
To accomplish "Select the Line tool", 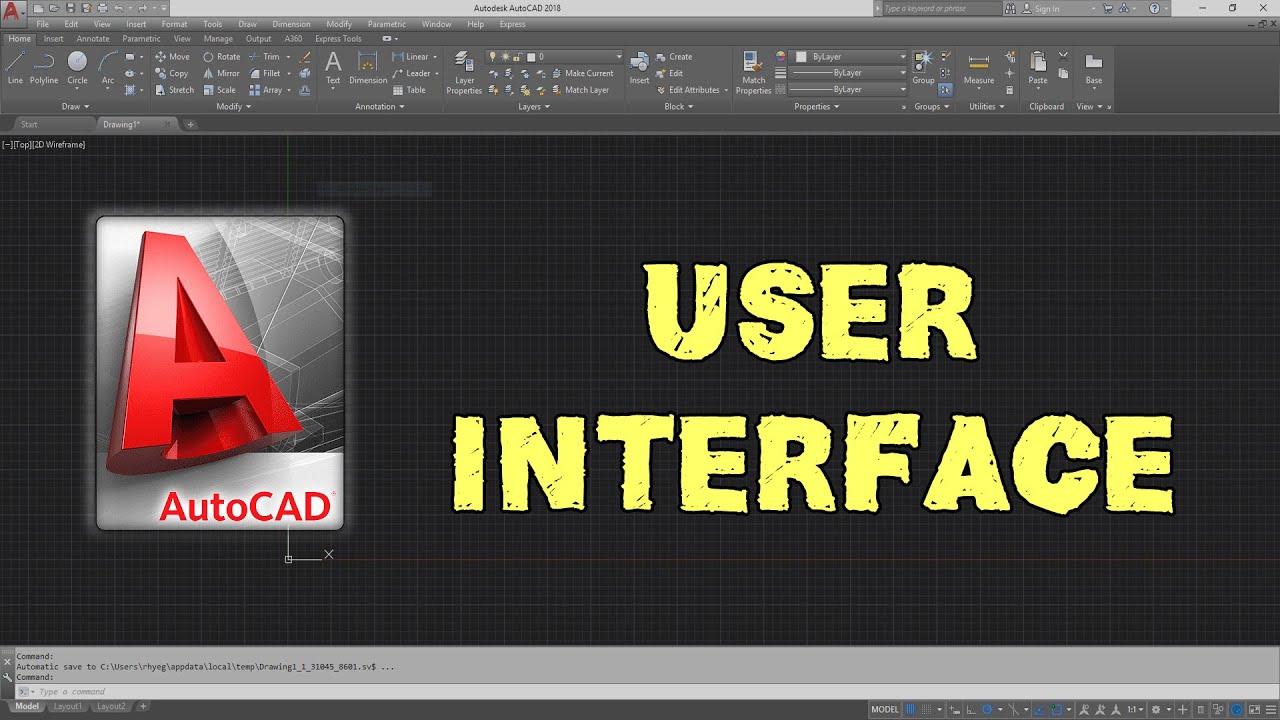I will pos(15,68).
